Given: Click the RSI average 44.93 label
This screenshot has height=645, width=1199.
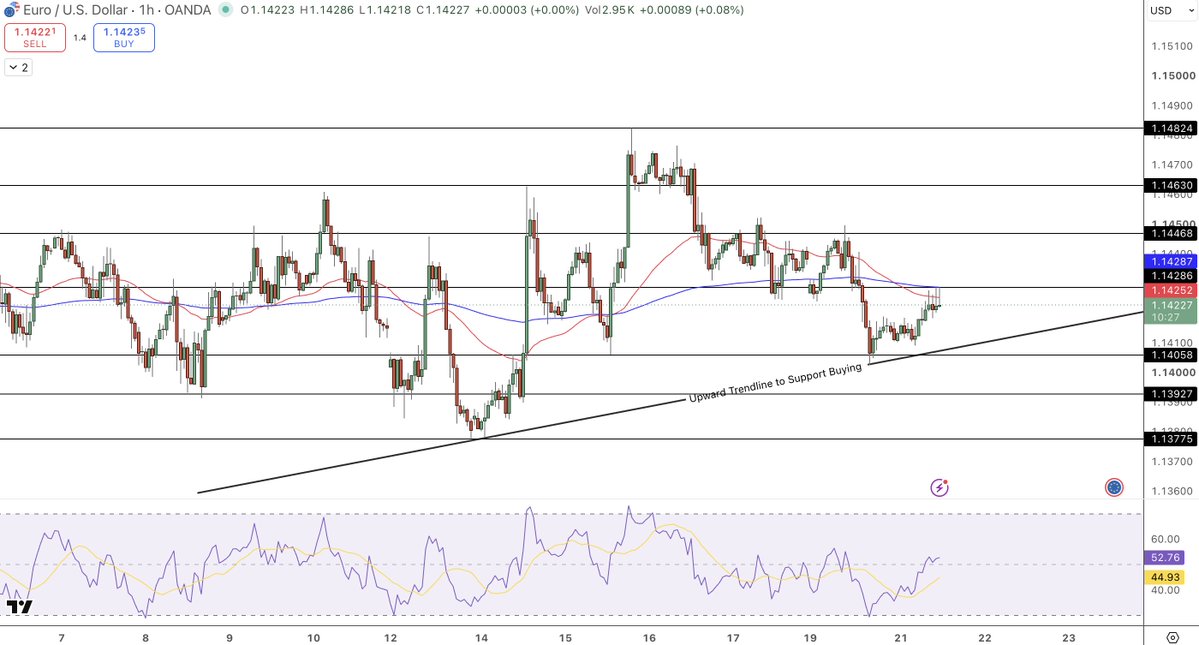Looking at the screenshot, I should tap(1165, 577).
